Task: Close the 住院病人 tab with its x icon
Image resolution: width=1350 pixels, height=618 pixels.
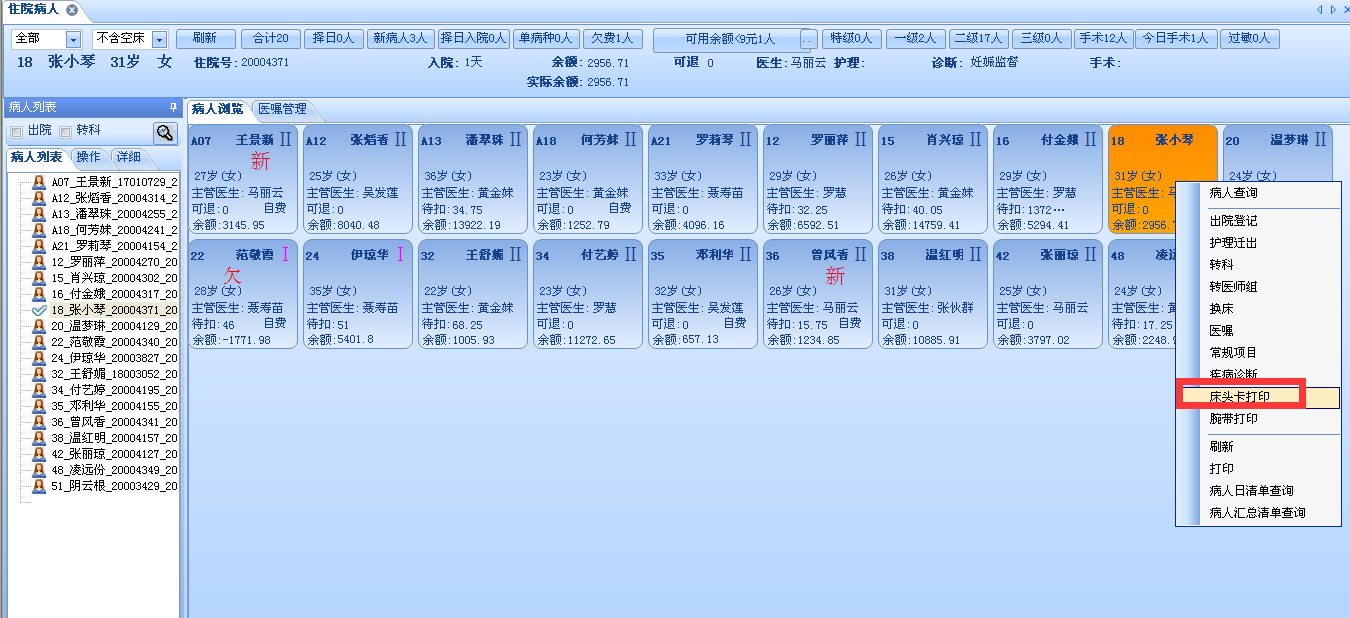Action: (71, 10)
